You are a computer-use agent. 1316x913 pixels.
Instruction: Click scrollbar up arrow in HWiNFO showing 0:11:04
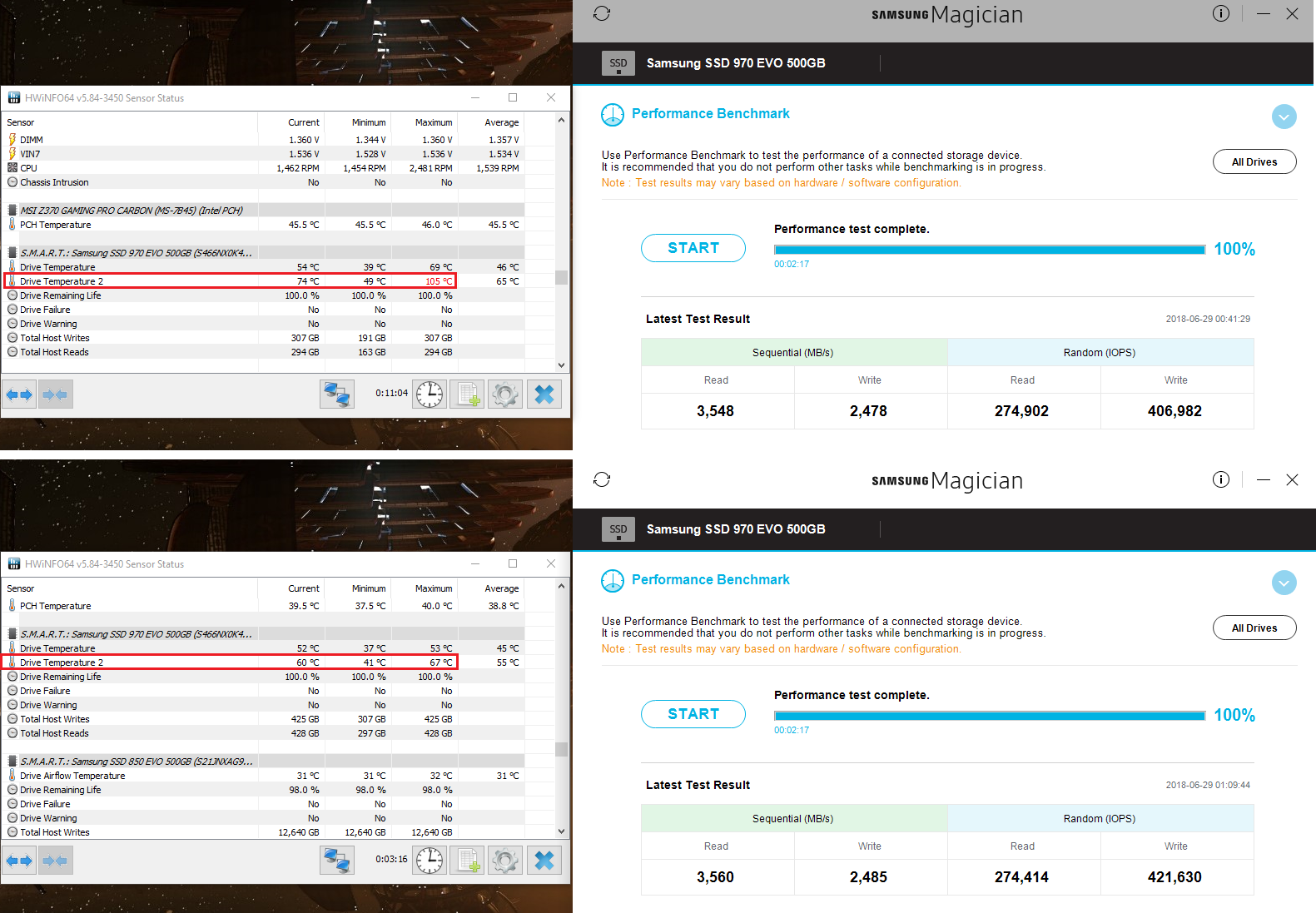pyautogui.click(x=562, y=121)
